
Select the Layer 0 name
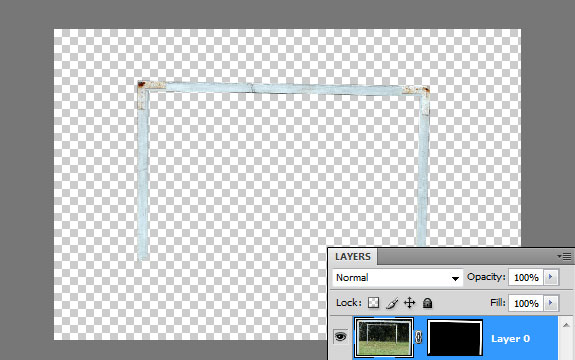pos(510,339)
